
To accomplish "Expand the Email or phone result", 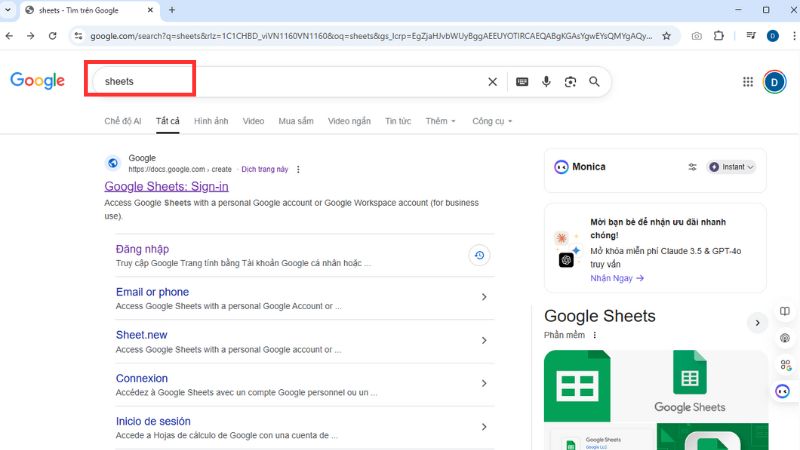I will tap(484, 297).
